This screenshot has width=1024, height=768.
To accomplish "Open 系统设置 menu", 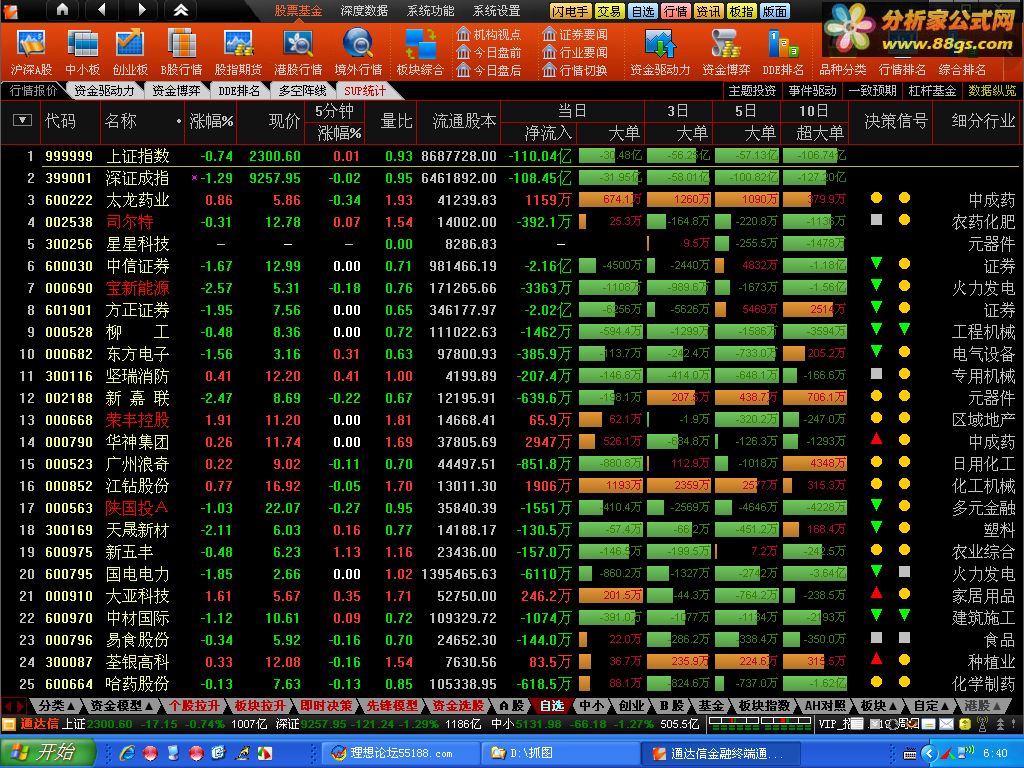I will pos(496,10).
